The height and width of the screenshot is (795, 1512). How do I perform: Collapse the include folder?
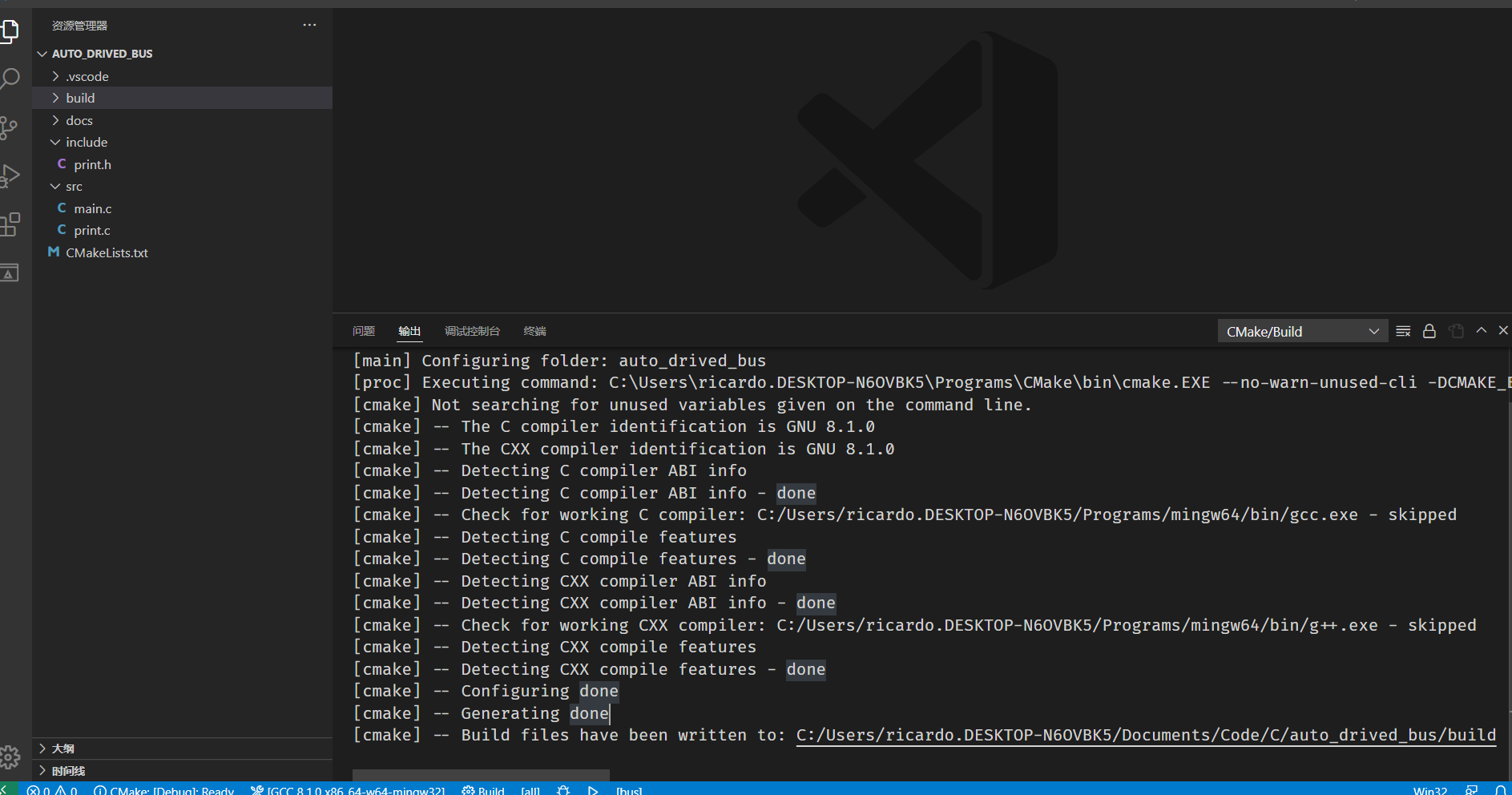pos(86,142)
